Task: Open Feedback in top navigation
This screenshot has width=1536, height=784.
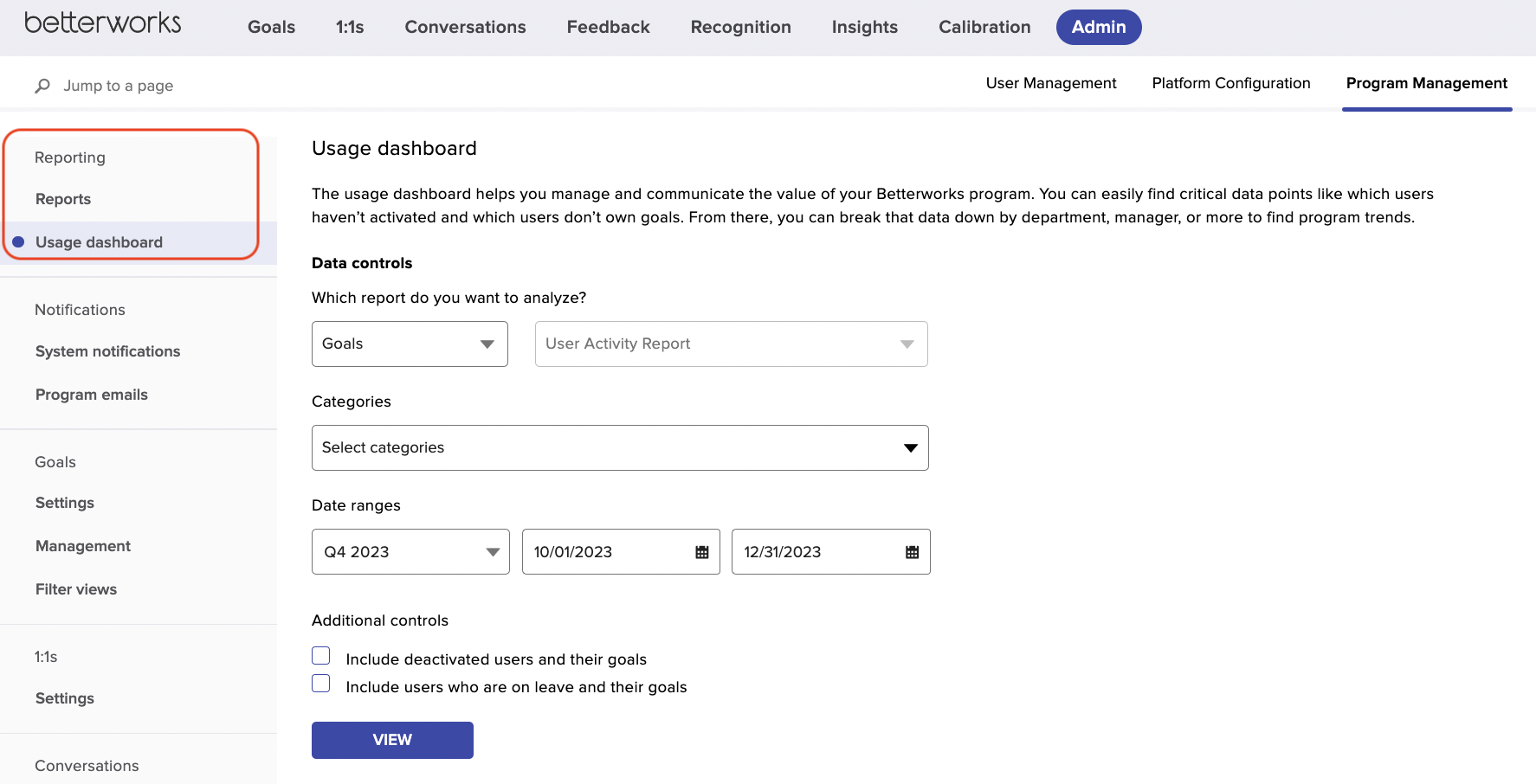Action: coord(609,27)
